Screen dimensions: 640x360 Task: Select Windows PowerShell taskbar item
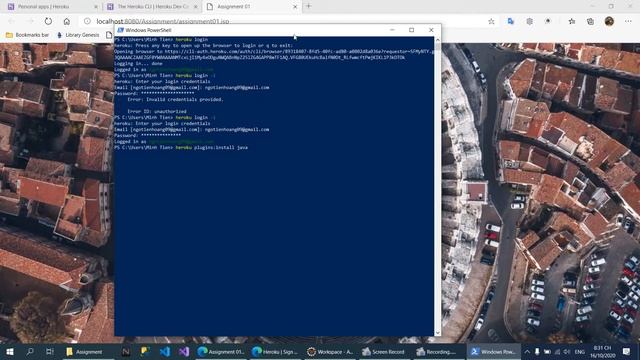494,351
